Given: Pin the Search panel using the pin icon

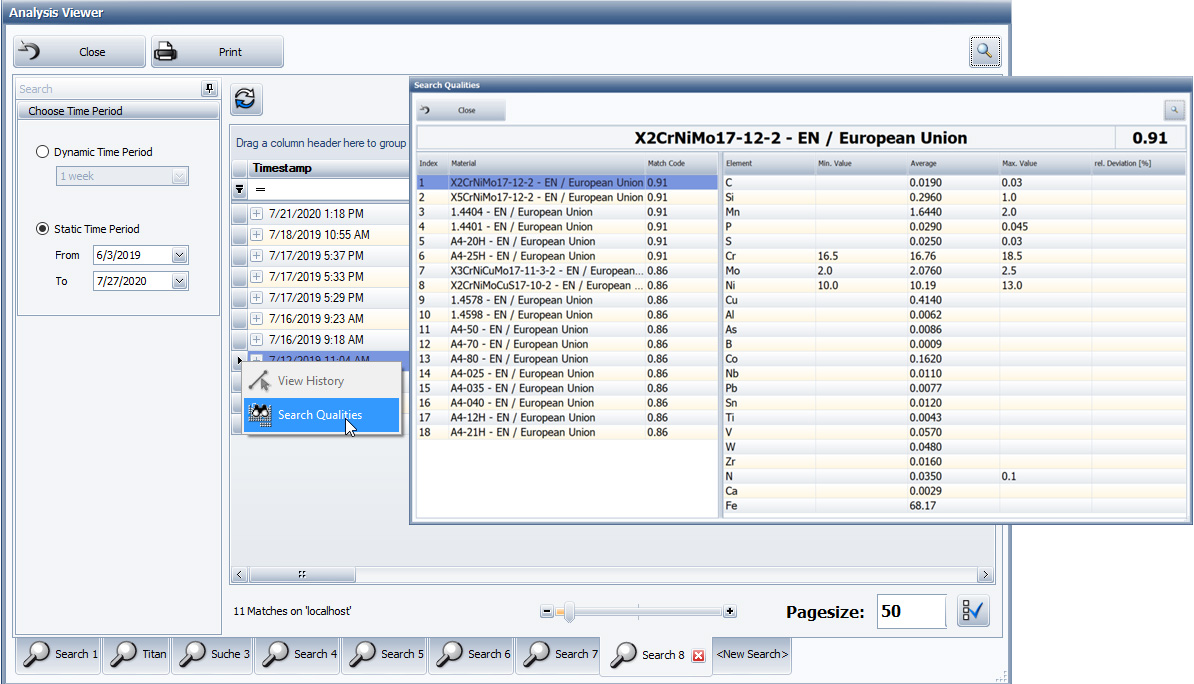Looking at the screenshot, I should tap(209, 89).
